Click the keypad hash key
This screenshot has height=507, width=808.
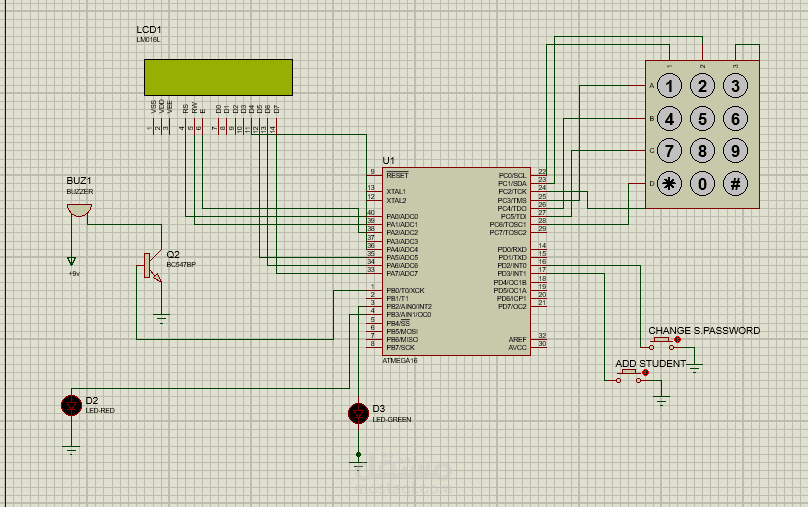(x=735, y=184)
